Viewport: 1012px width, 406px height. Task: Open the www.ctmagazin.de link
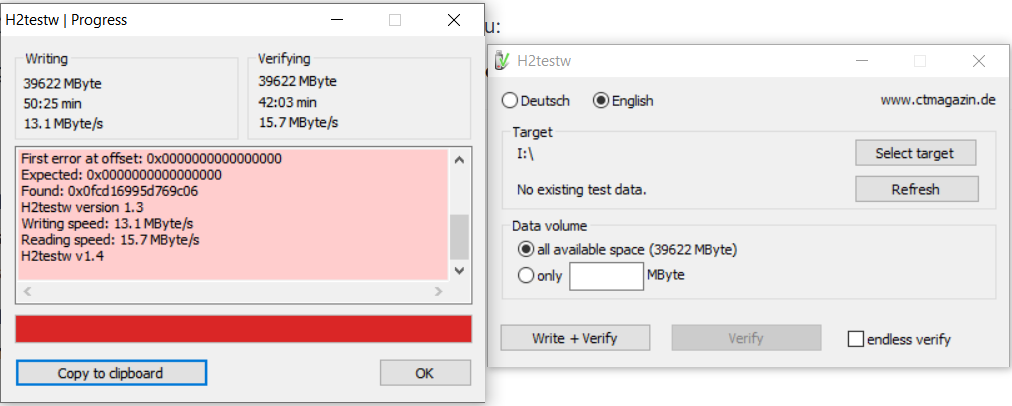pos(938,100)
